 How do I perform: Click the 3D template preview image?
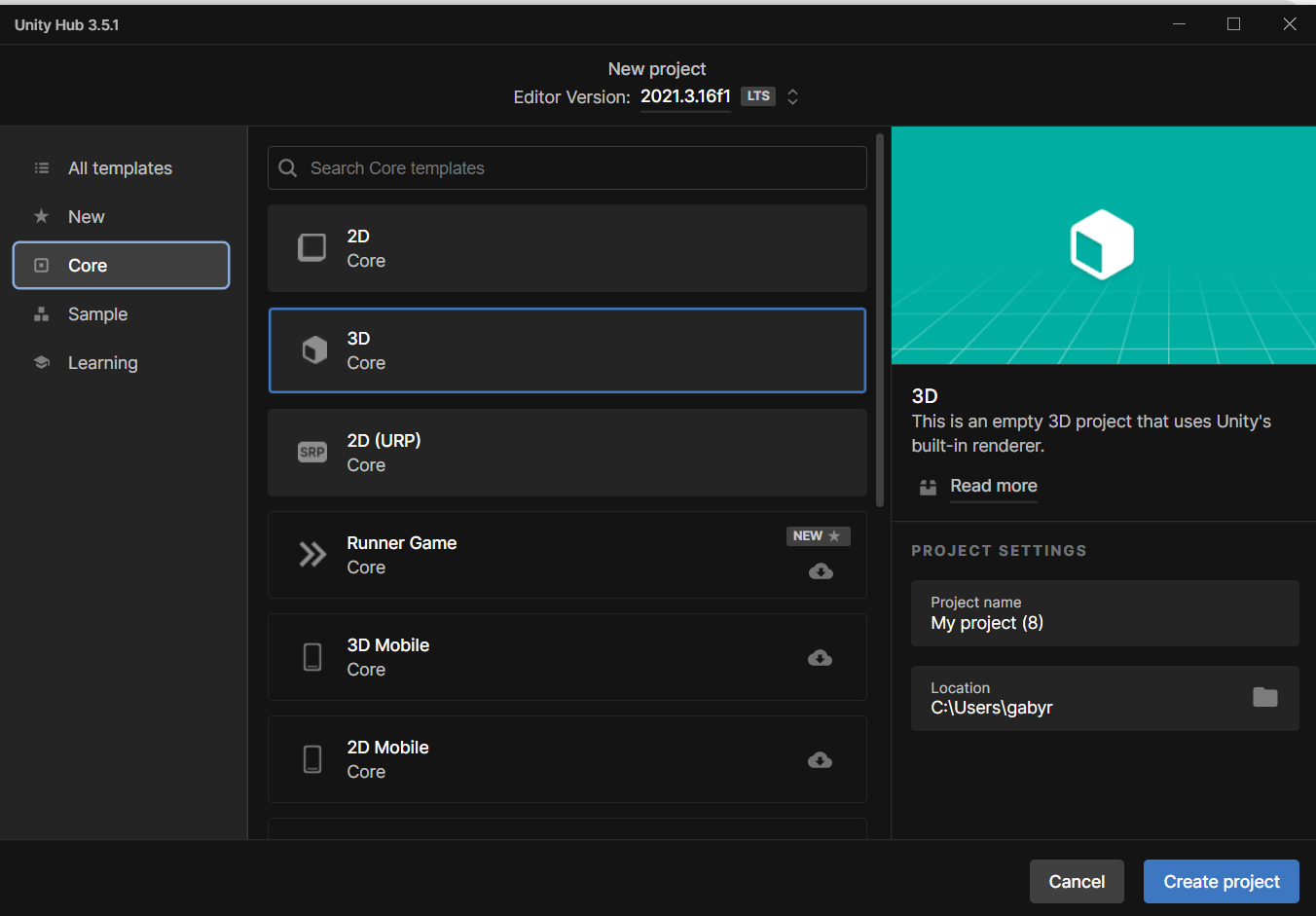(1104, 245)
